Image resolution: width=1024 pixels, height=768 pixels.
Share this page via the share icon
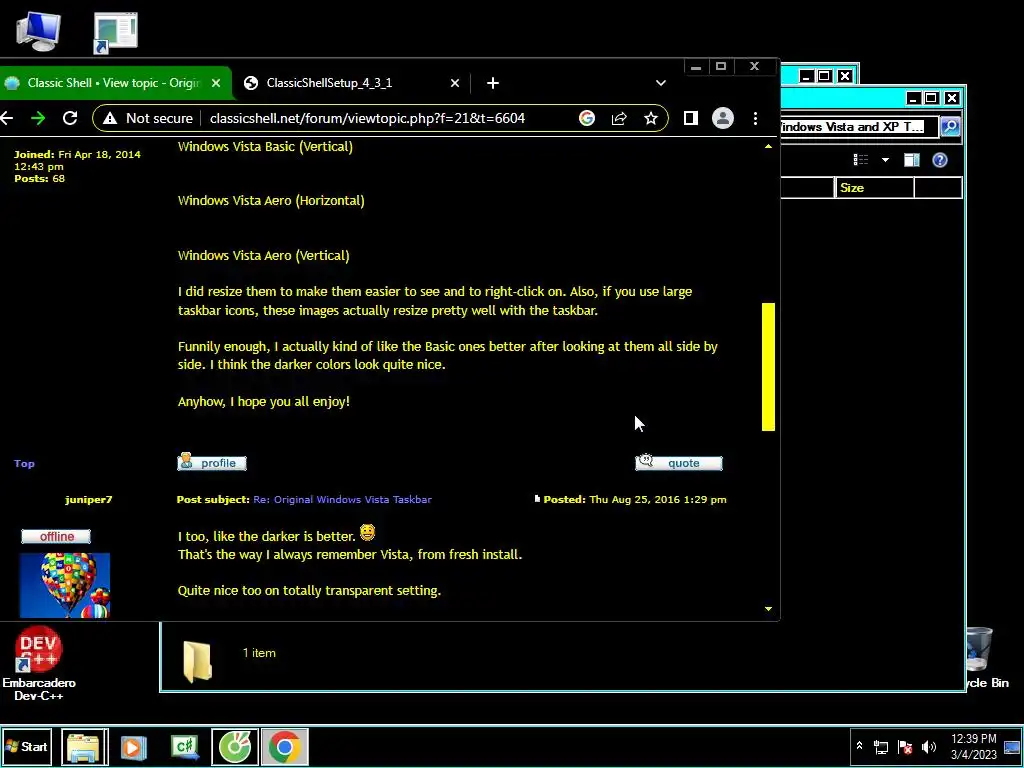tap(618, 118)
